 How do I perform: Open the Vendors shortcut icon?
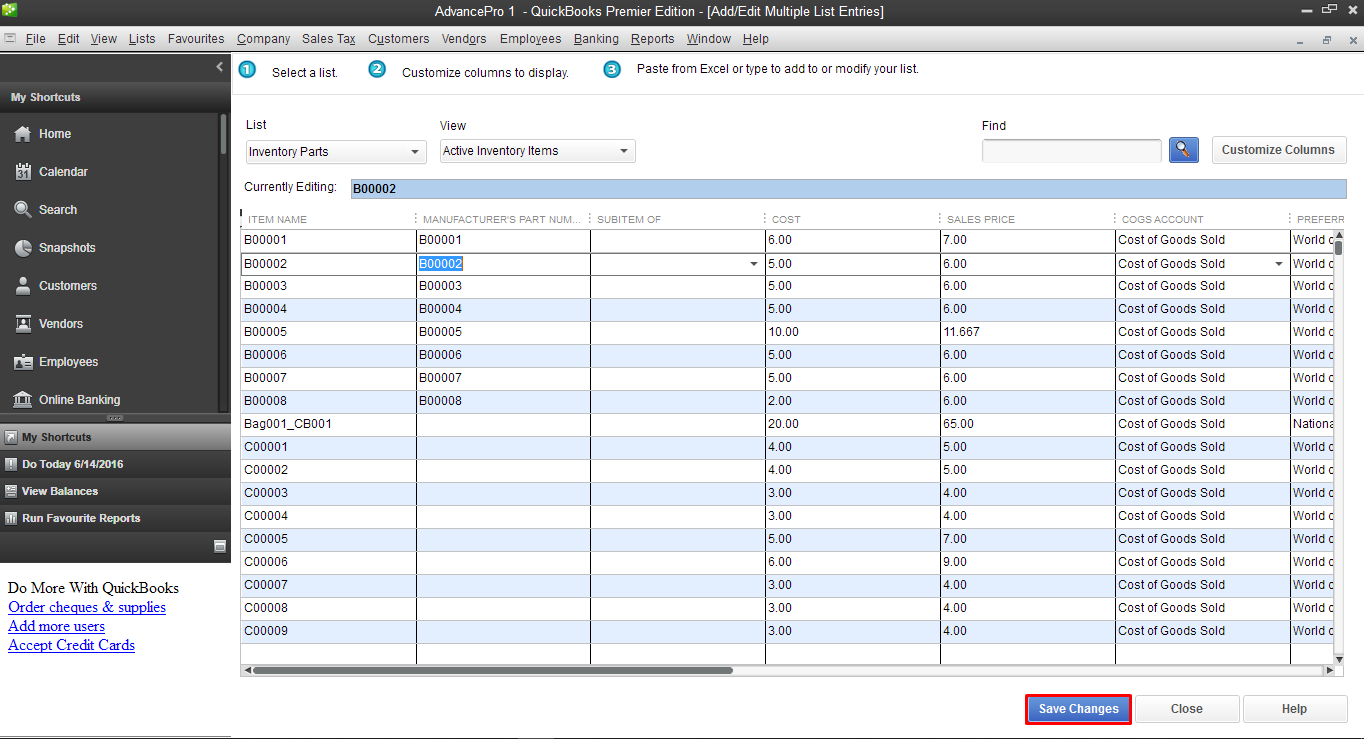tap(23, 324)
